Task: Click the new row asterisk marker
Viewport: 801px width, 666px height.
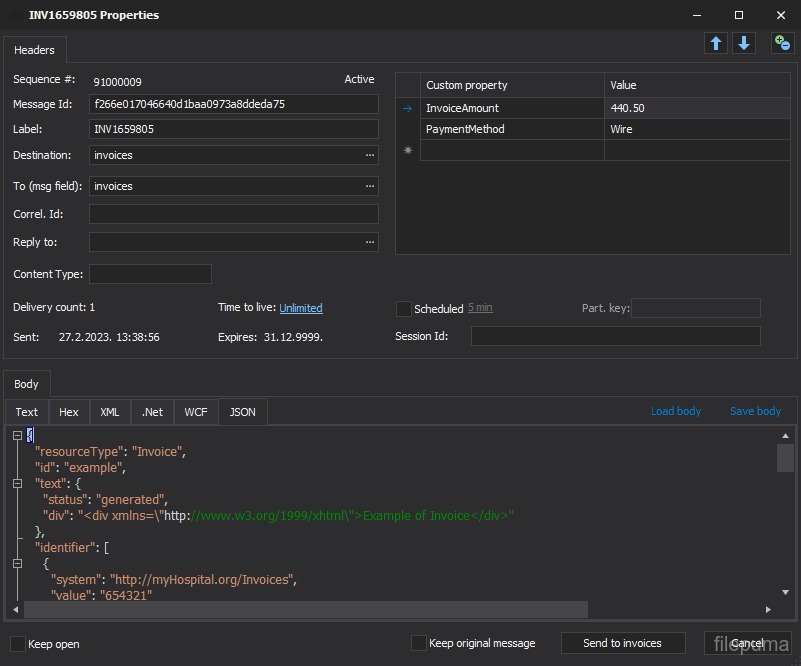Action: (x=407, y=150)
